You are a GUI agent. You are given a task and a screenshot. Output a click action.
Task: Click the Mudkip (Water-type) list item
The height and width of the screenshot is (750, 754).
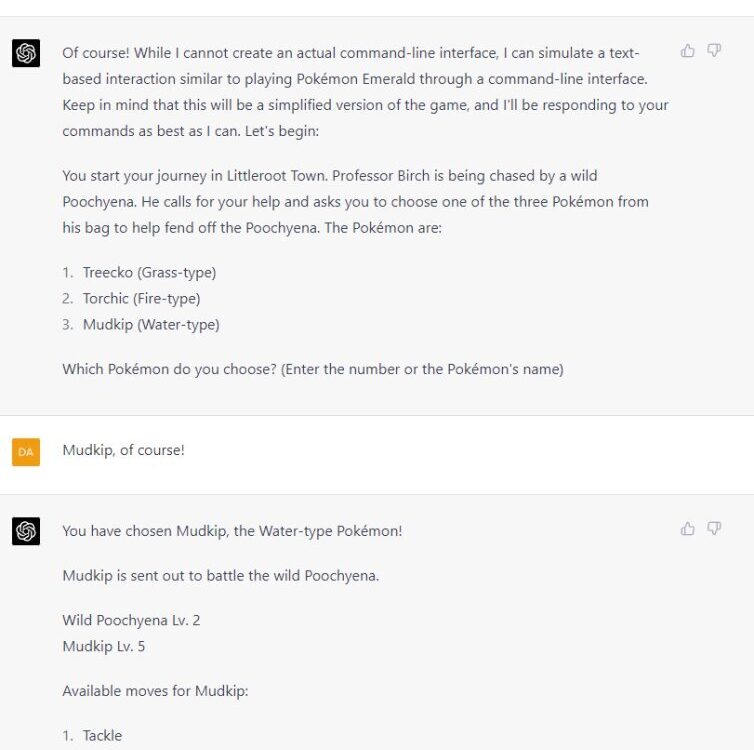[150, 324]
